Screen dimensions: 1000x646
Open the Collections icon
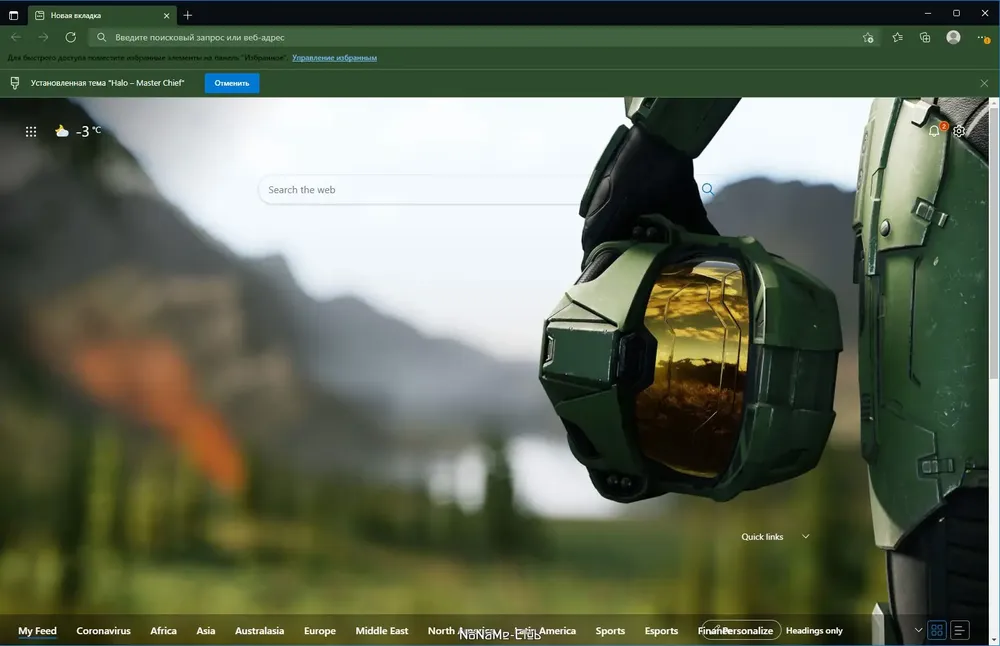925,38
